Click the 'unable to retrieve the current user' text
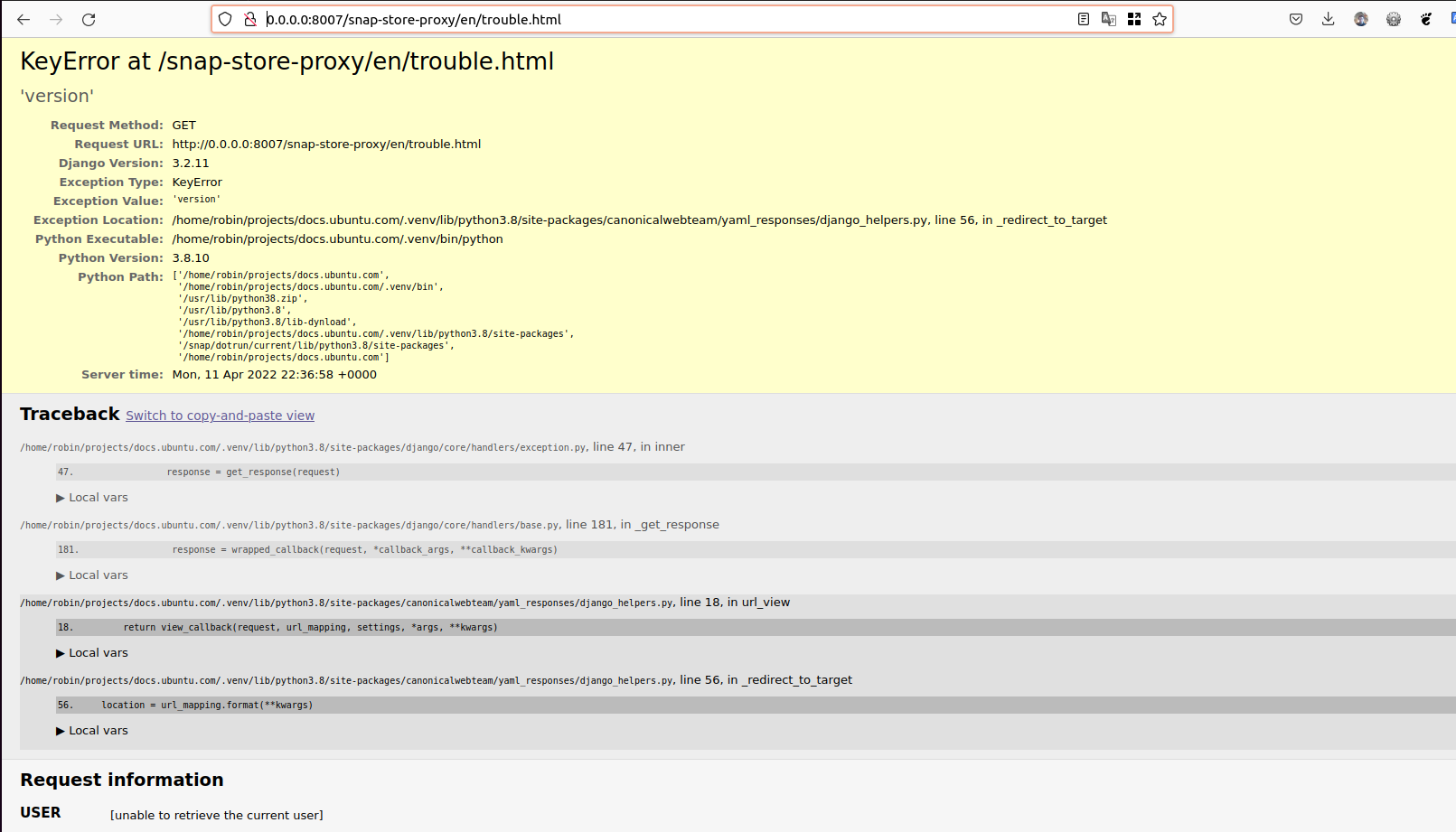 pyautogui.click(x=217, y=816)
